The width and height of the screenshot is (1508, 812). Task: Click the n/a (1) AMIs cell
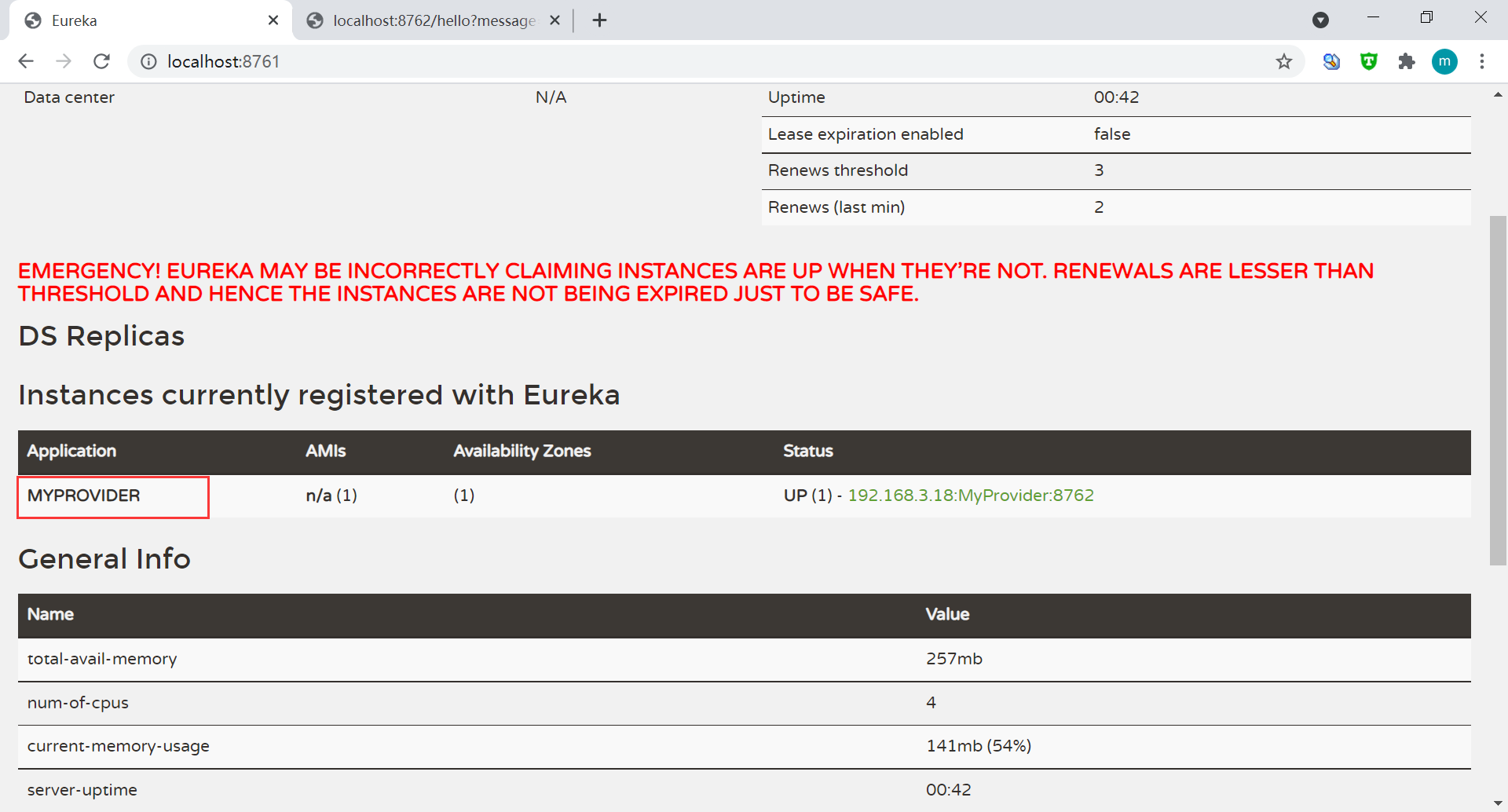(331, 496)
